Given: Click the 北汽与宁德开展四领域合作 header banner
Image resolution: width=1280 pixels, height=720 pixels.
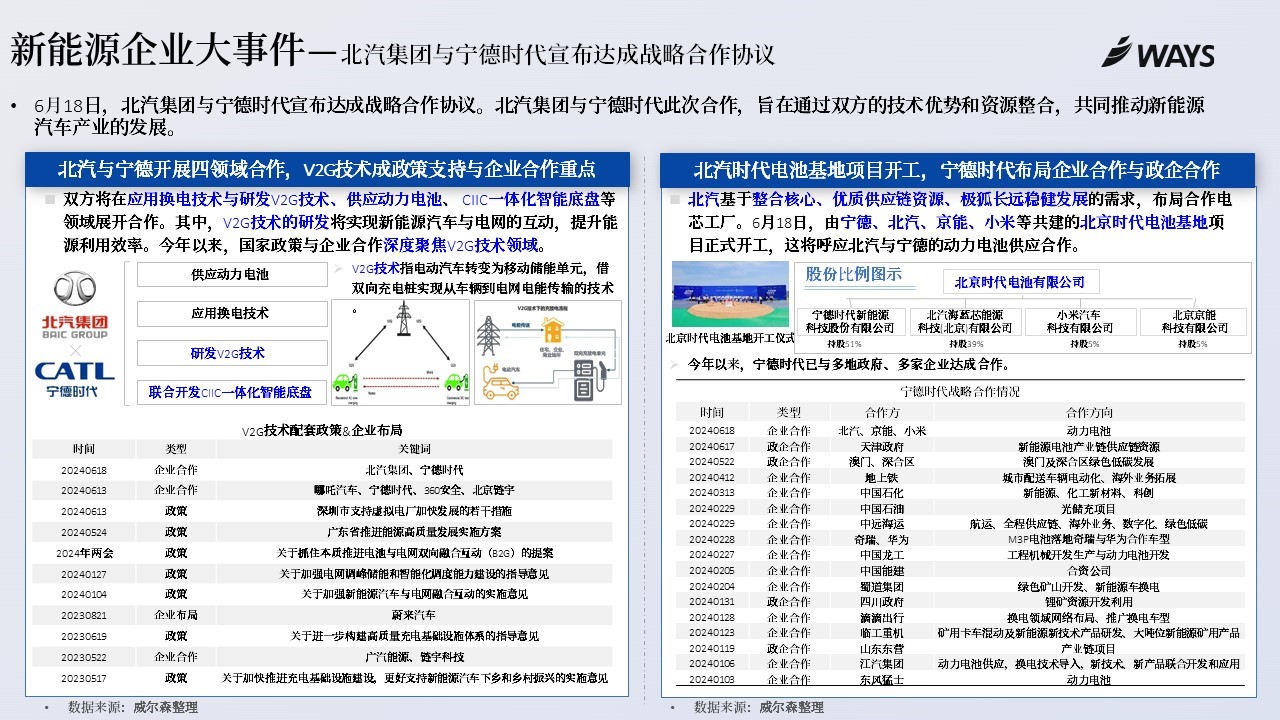Looking at the screenshot, I should pyautogui.click(x=327, y=168).
